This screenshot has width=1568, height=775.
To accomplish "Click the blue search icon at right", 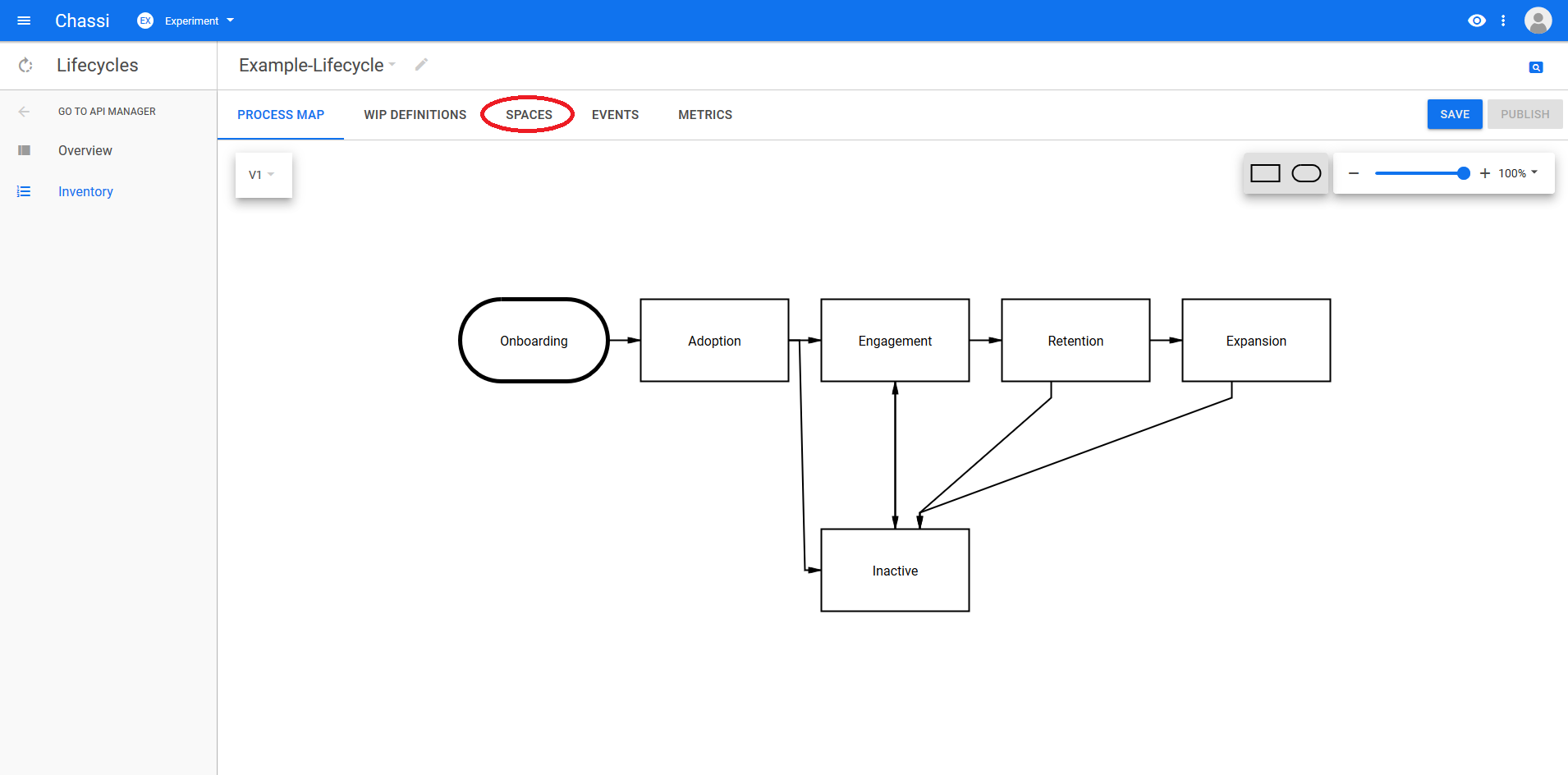I will pyautogui.click(x=1536, y=67).
